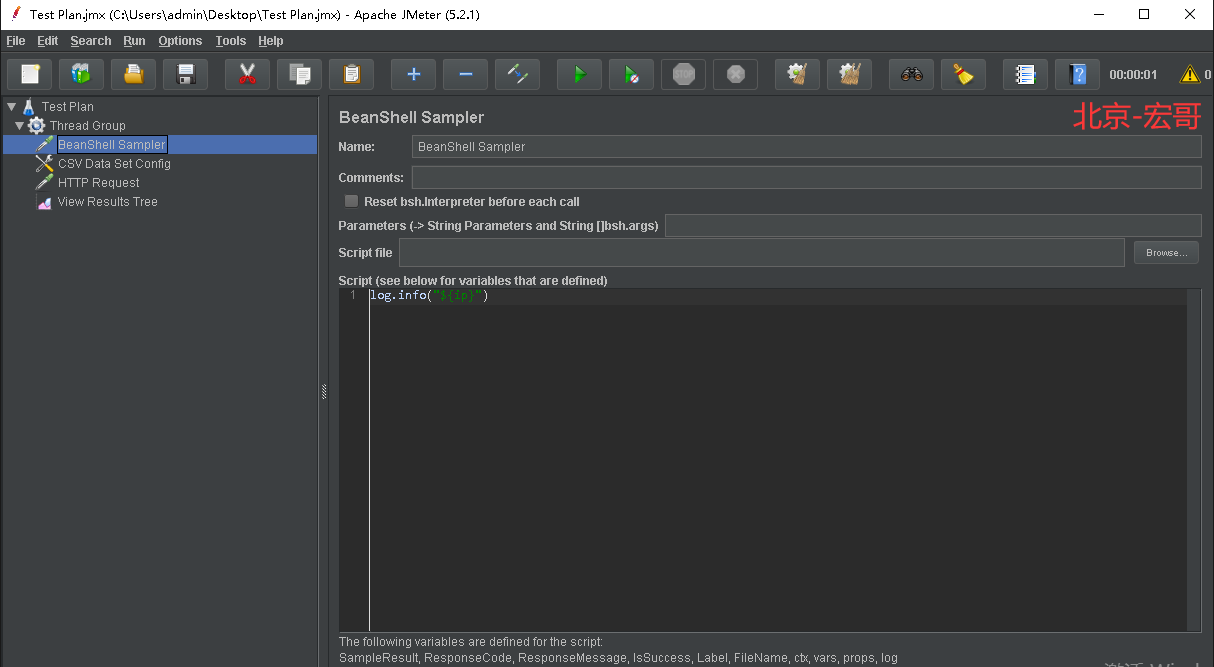This screenshot has height=667, width=1214.
Task: Open the Templates icon
Action: pyautogui.click(x=81, y=74)
